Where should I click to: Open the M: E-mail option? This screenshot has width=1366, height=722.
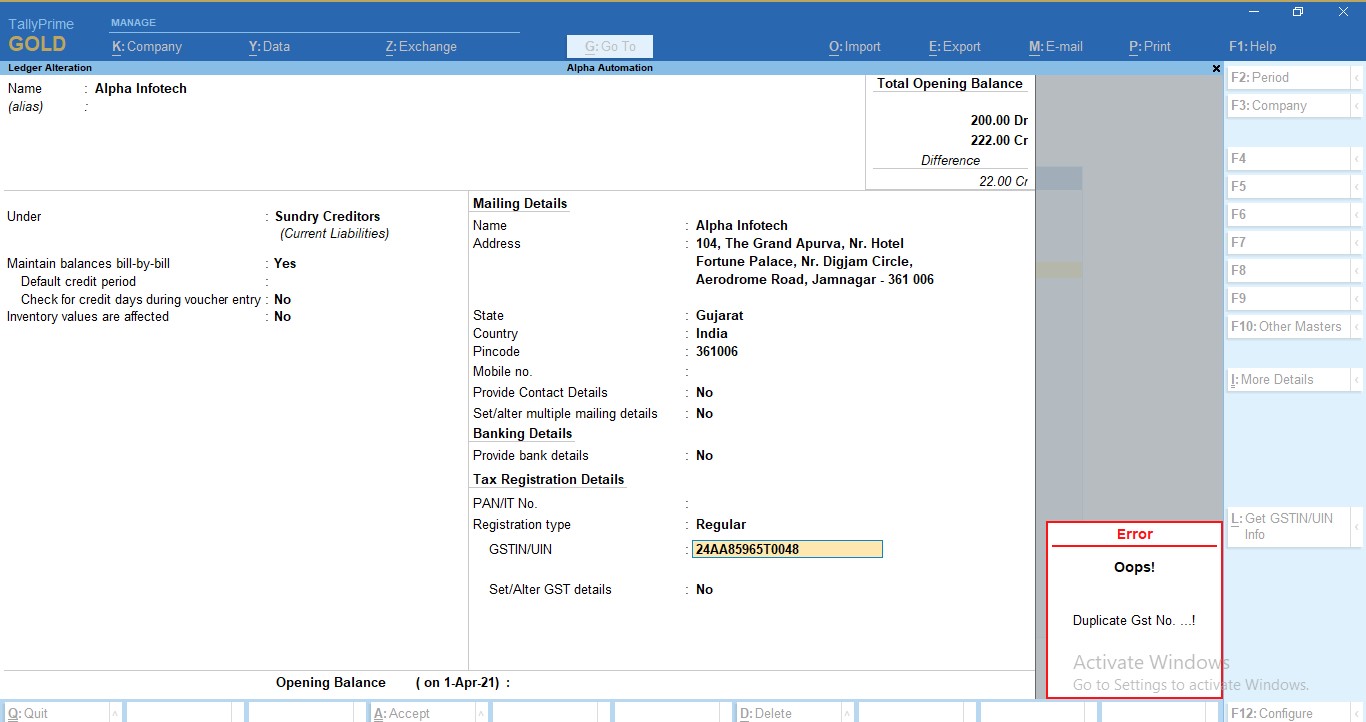click(x=1055, y=46)
